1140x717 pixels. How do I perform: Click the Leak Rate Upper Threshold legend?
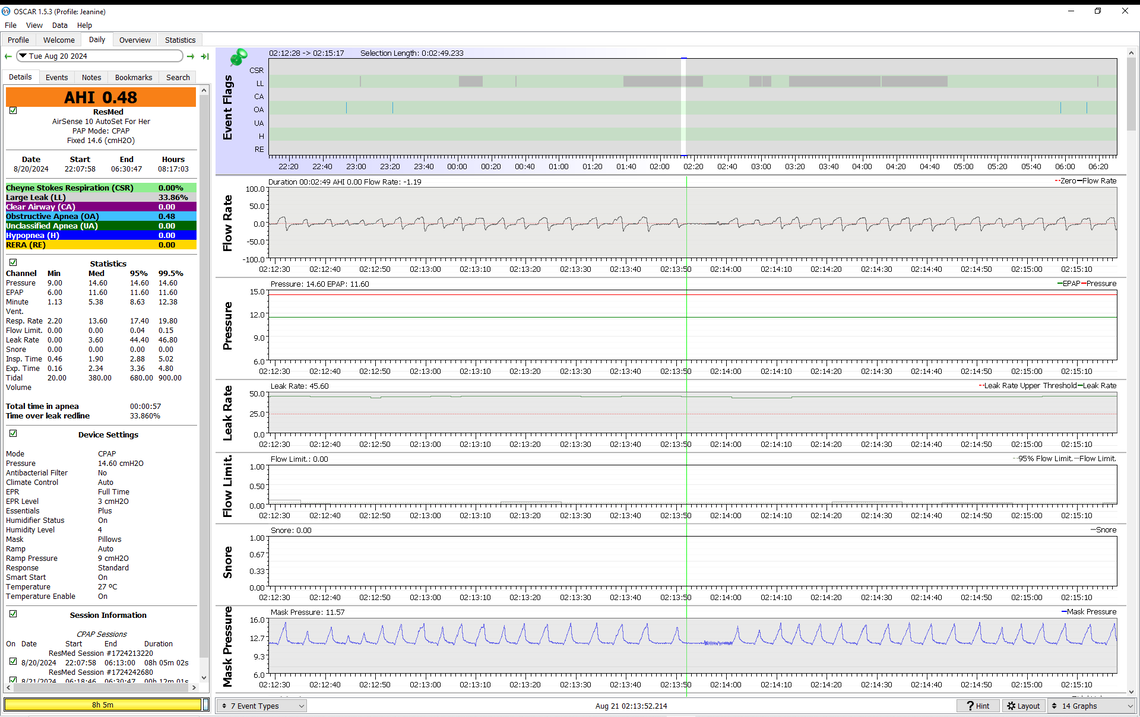[1027, 385]
